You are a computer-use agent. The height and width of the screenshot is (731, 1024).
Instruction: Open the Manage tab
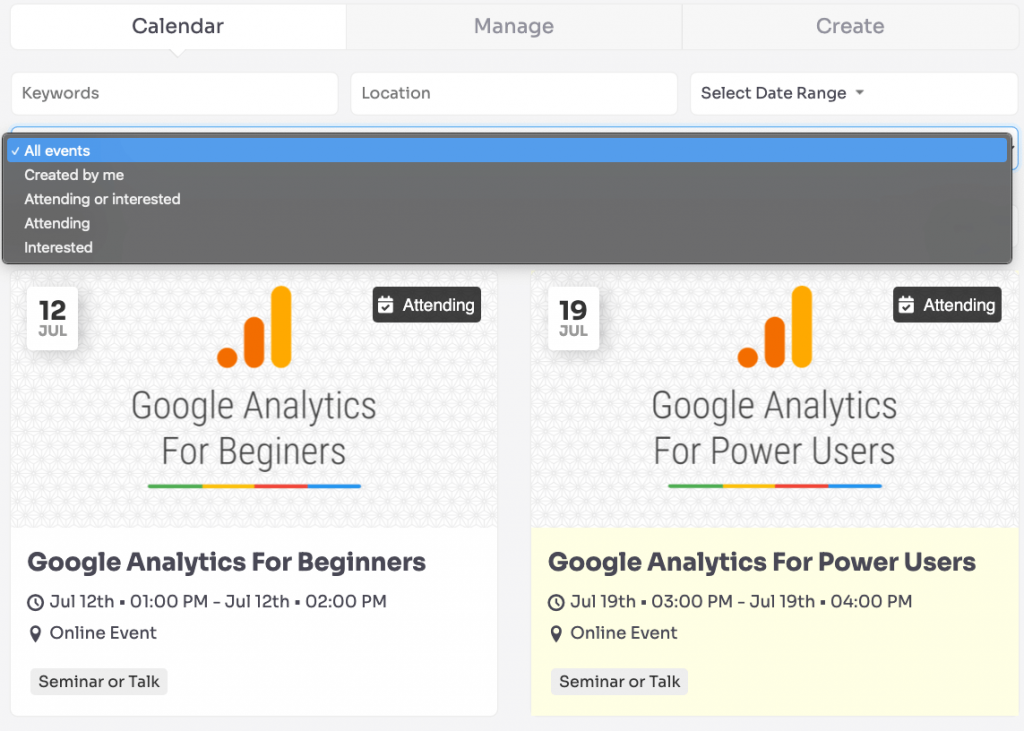[514, 26]
